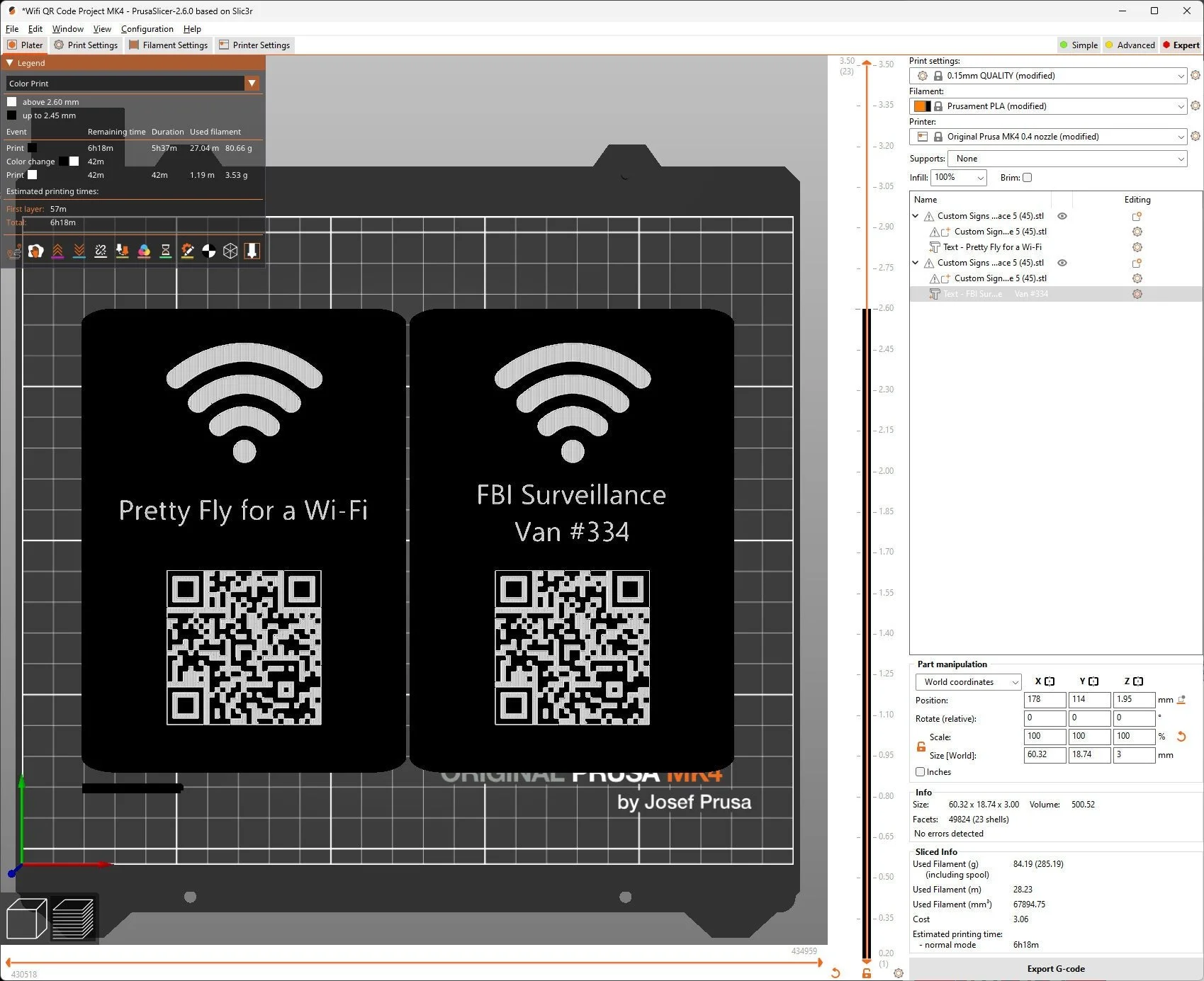Switch to 3D editor view cube icon
Screen dimensions: 1204x981
[x=26, y=919]
